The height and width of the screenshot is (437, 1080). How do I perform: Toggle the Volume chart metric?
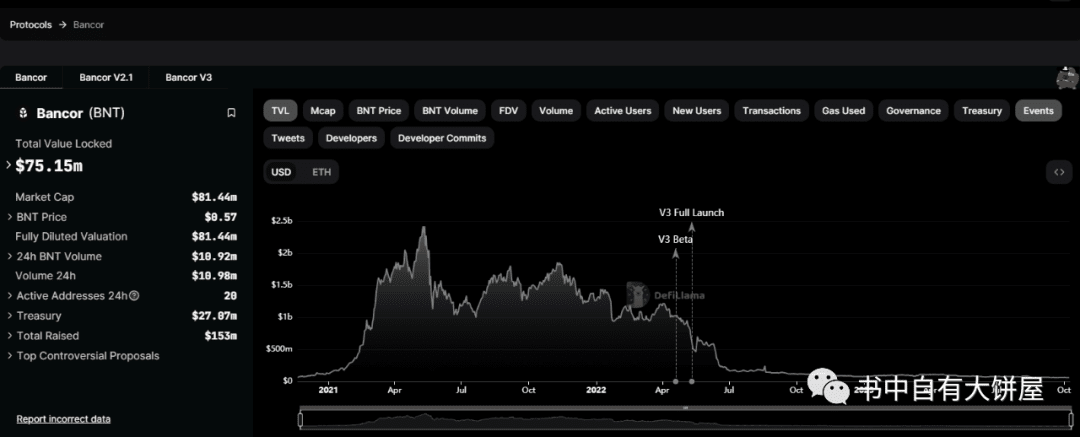coord(556,110)
